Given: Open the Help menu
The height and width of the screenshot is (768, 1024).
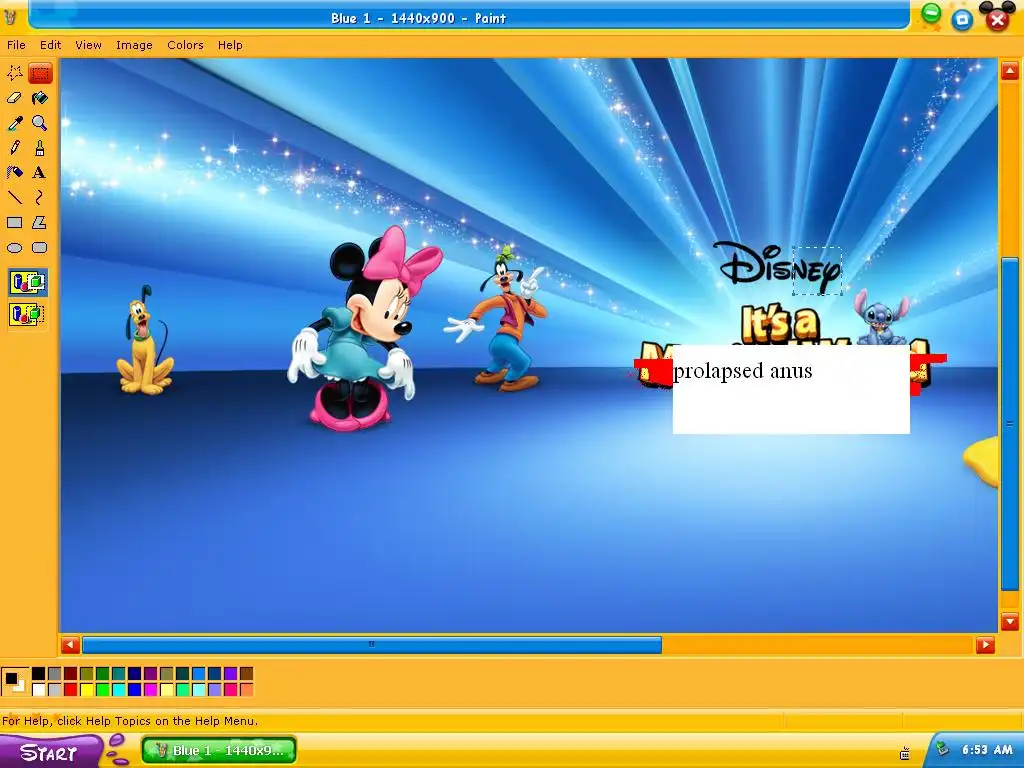Looking at the screenshot, I should tap(230, 45).
